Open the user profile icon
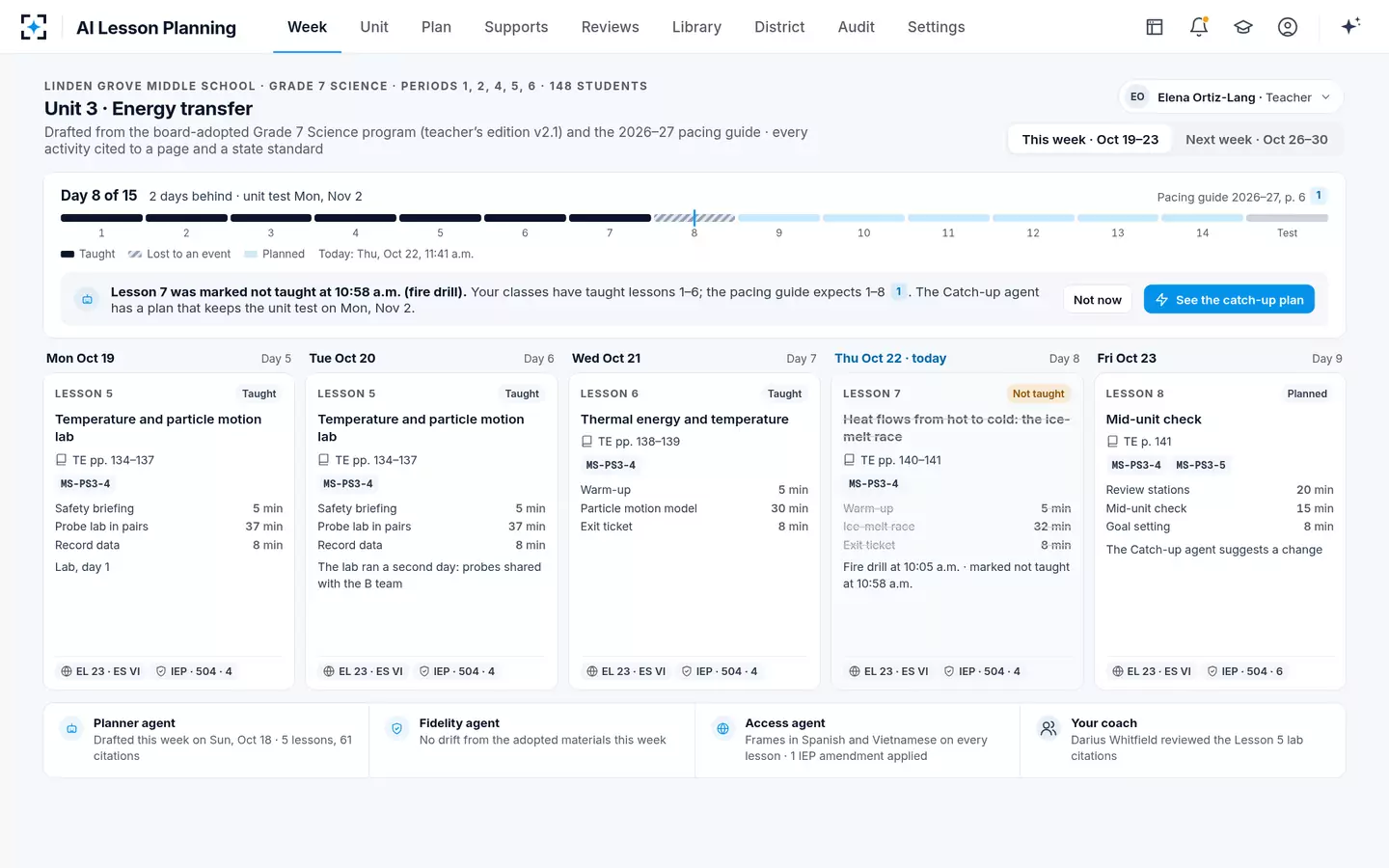 click(x=1288, y=27)
